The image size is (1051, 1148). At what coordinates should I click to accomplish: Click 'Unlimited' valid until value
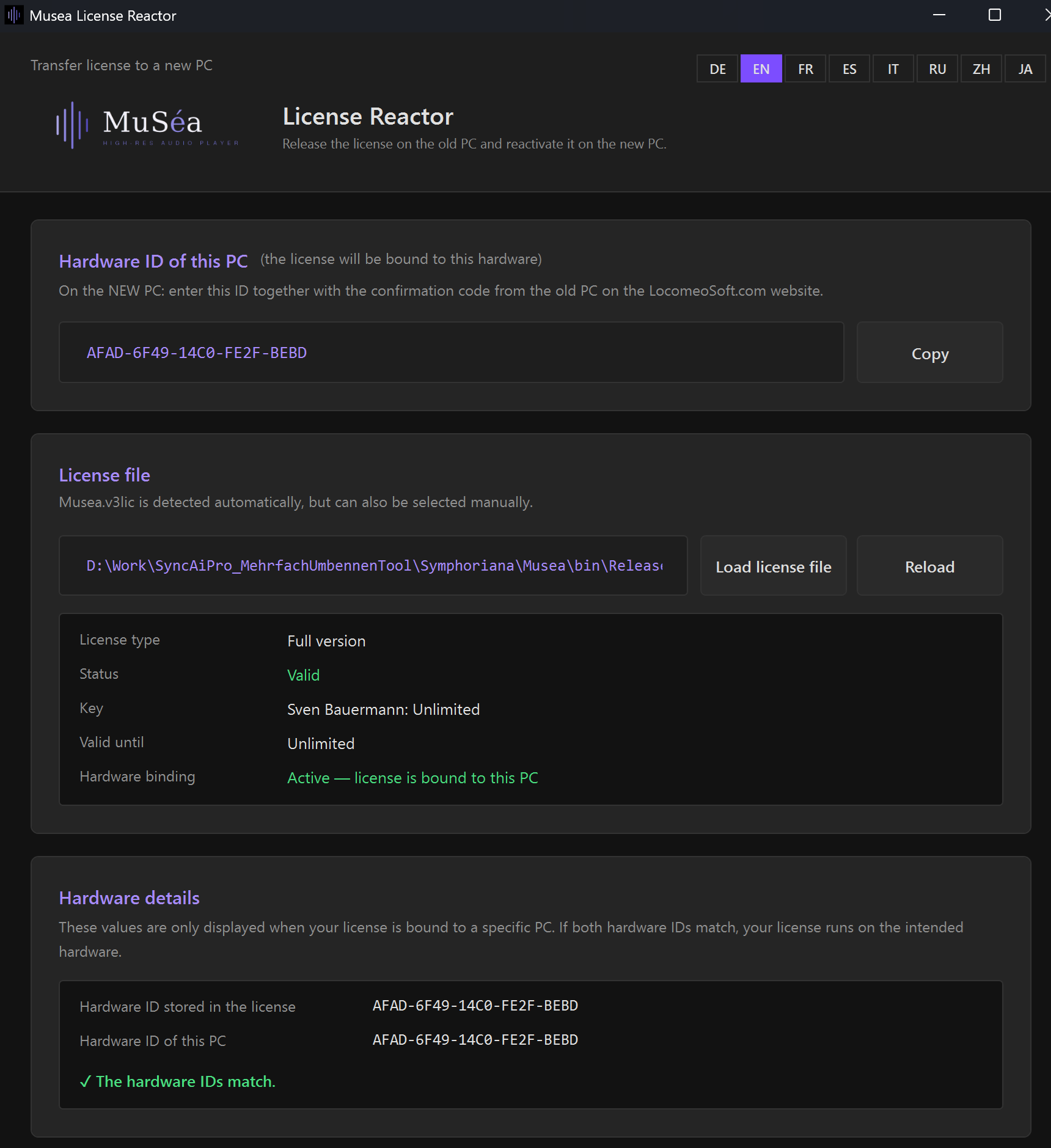[321, 744]
